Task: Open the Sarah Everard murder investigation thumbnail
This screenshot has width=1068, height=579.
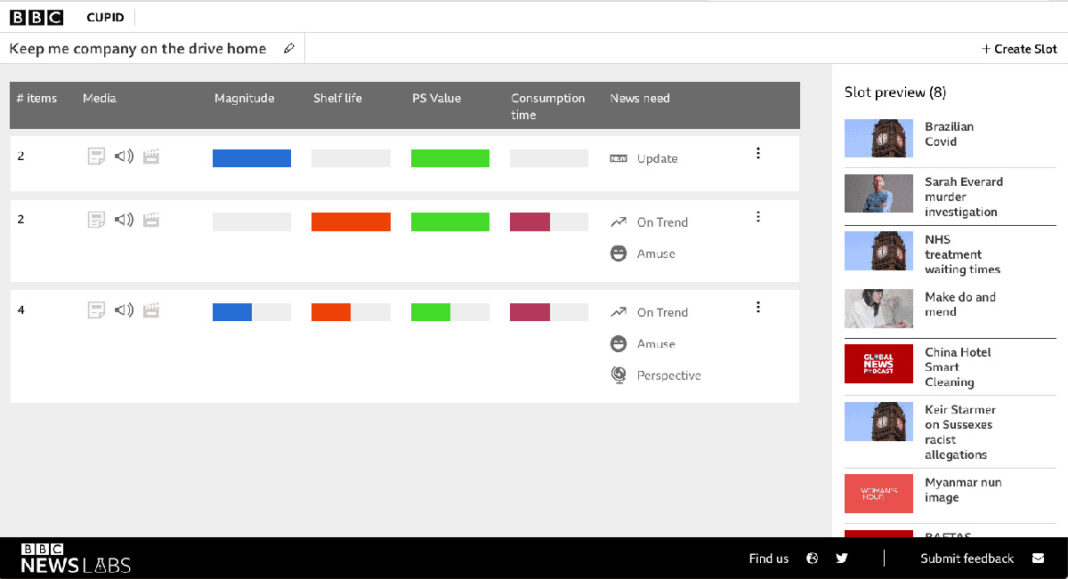Action: [x=878, y=194]
